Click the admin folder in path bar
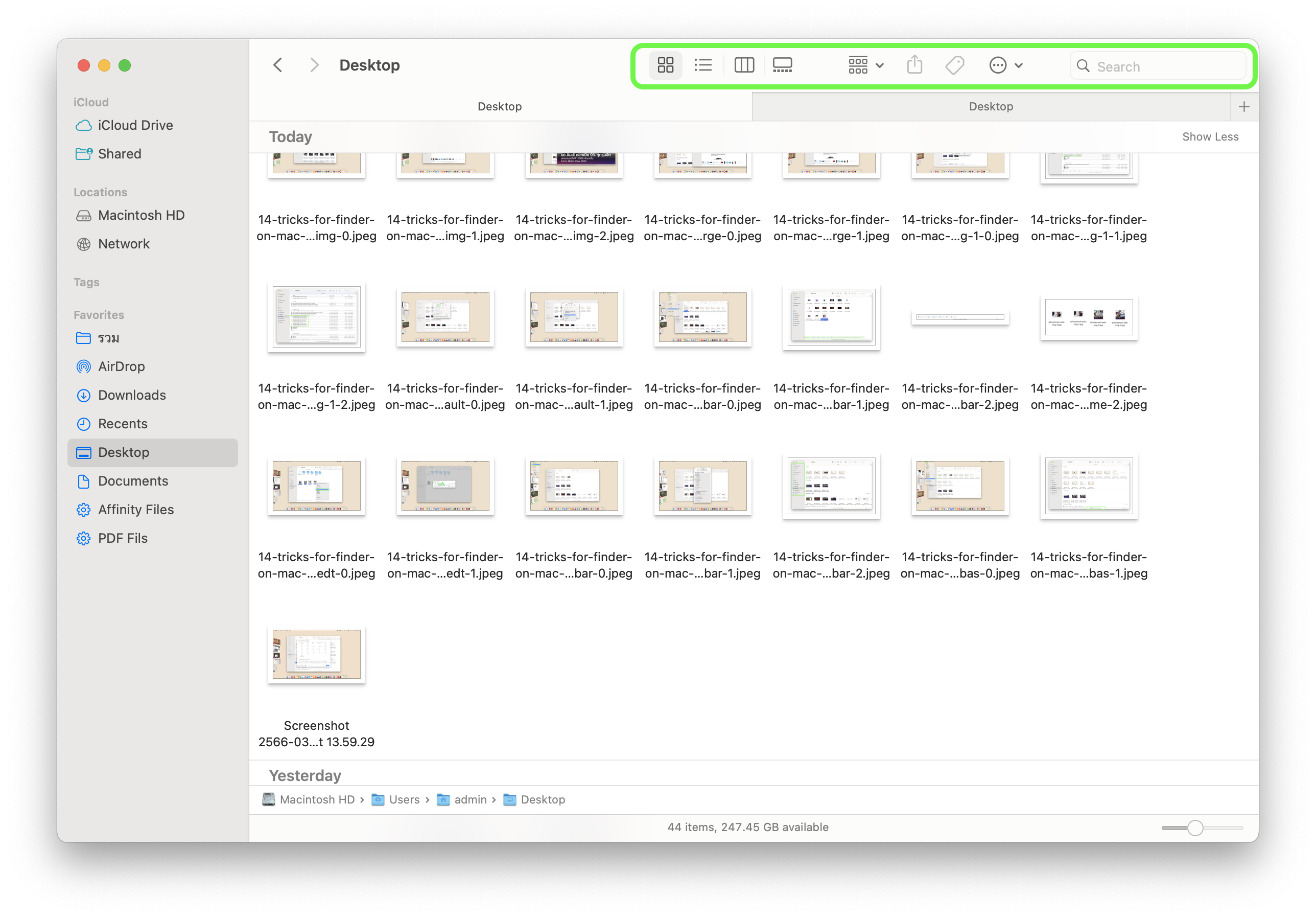1316x918 pixels. (469, 799)
